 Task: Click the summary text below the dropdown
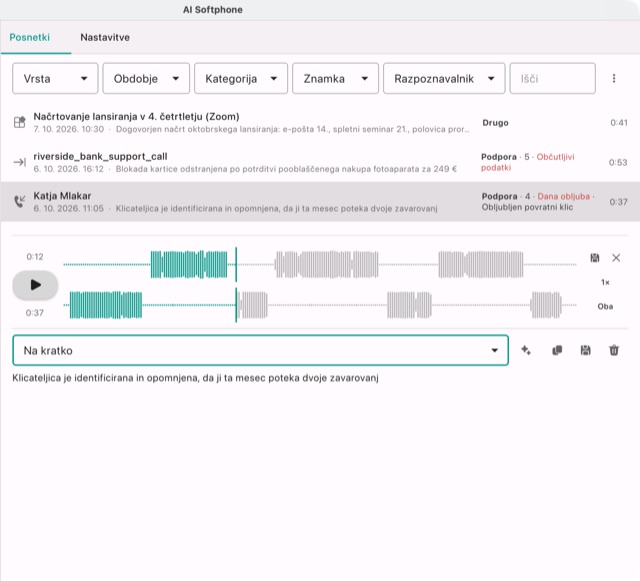pos(195,378)
